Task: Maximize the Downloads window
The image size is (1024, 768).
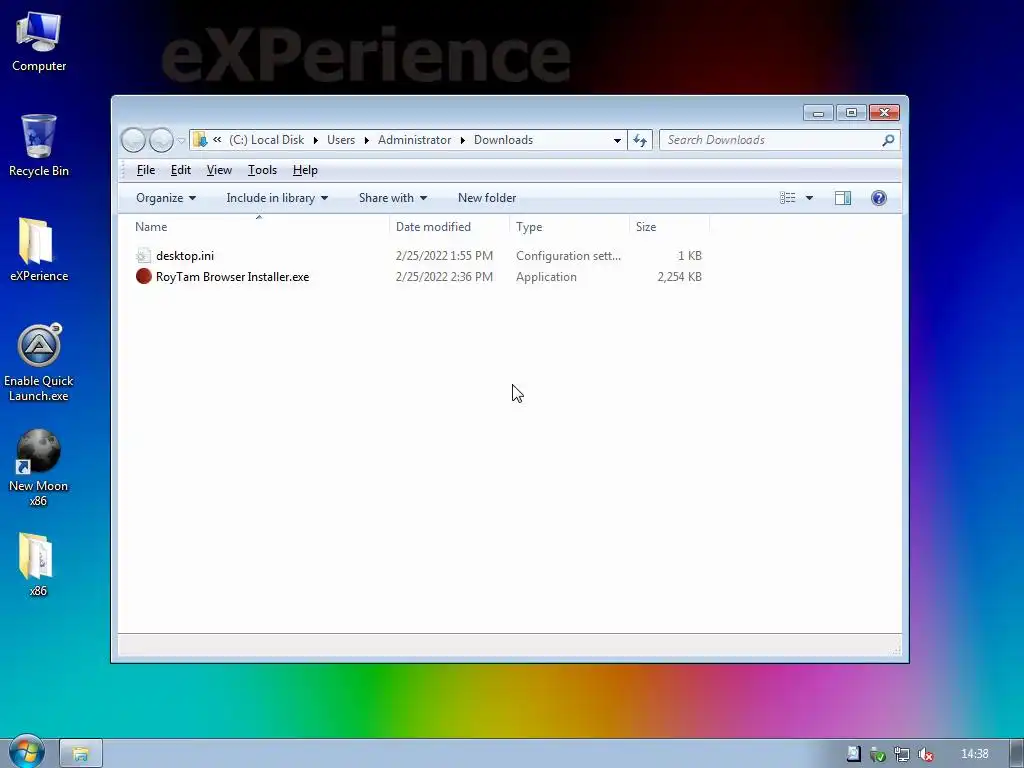Action: [851, 113]
